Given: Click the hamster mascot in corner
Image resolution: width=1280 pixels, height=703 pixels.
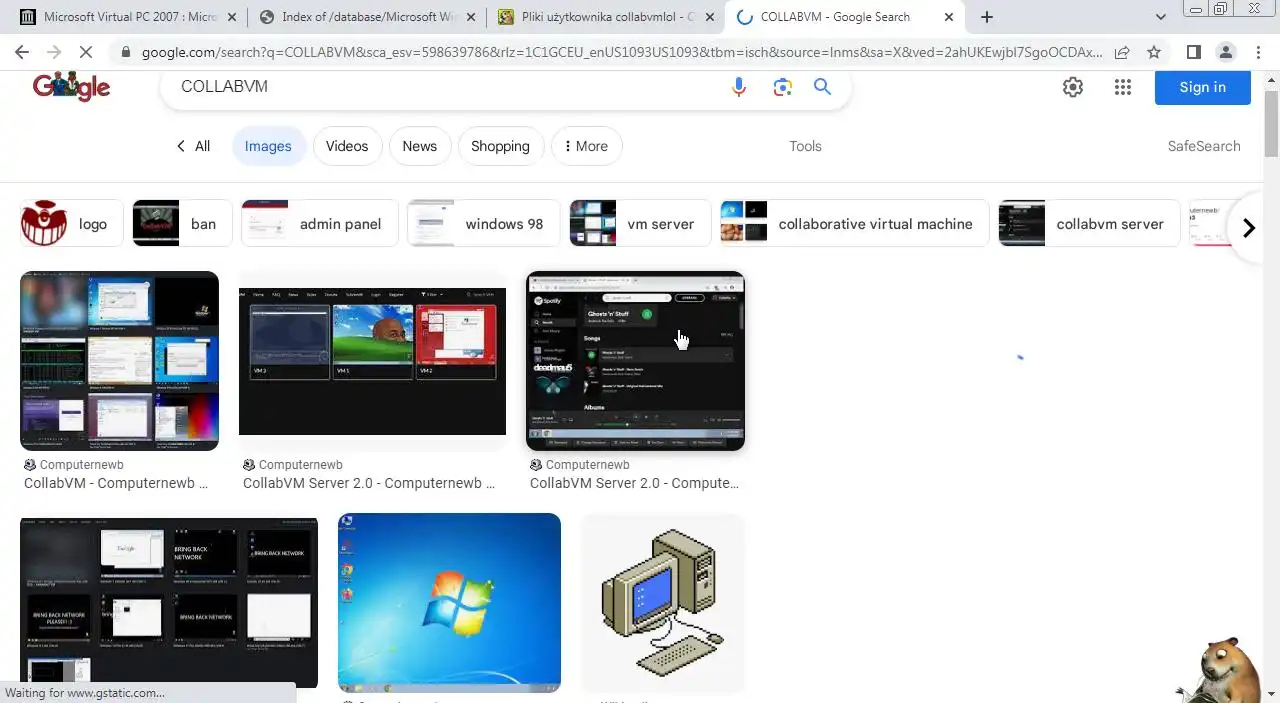Looking at the screenshot, I should [x=1222, y=670].
